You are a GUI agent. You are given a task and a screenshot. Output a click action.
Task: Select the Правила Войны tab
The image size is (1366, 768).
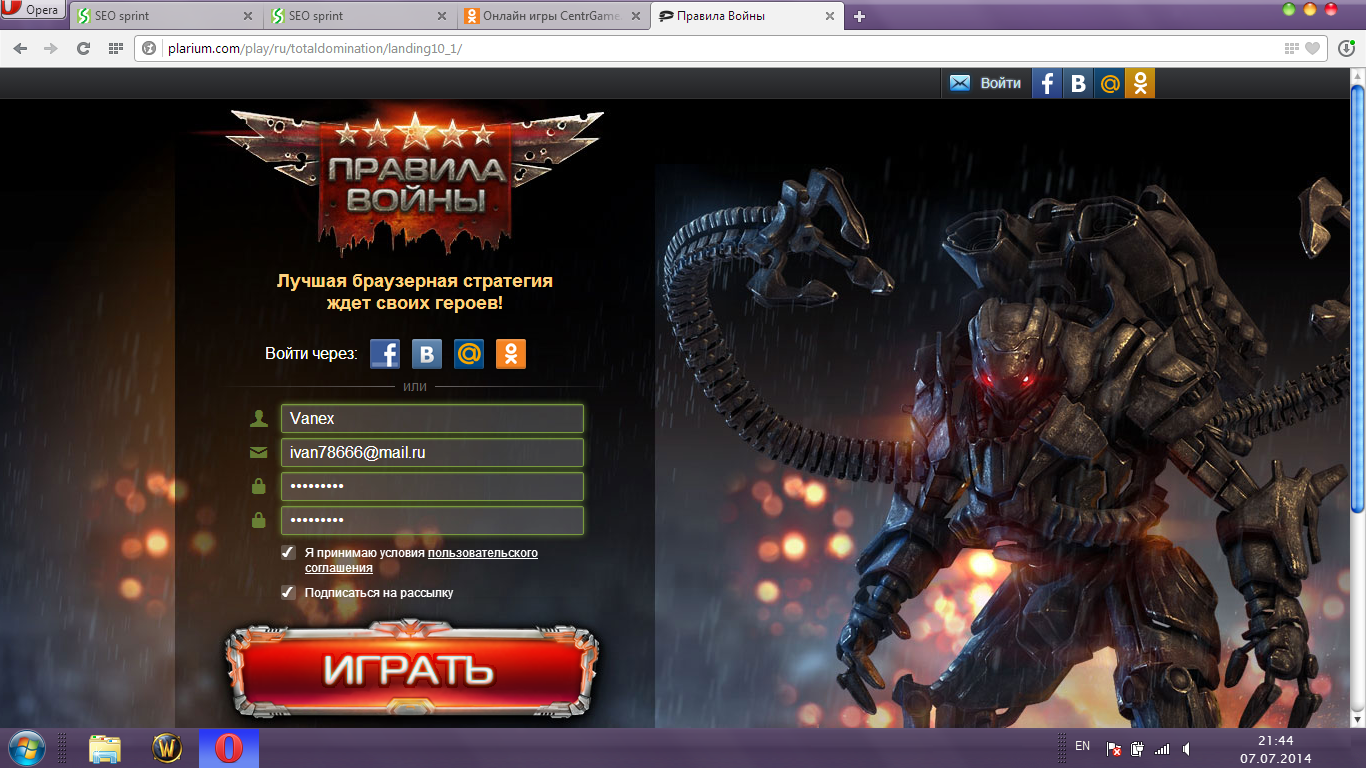[745, 16]
